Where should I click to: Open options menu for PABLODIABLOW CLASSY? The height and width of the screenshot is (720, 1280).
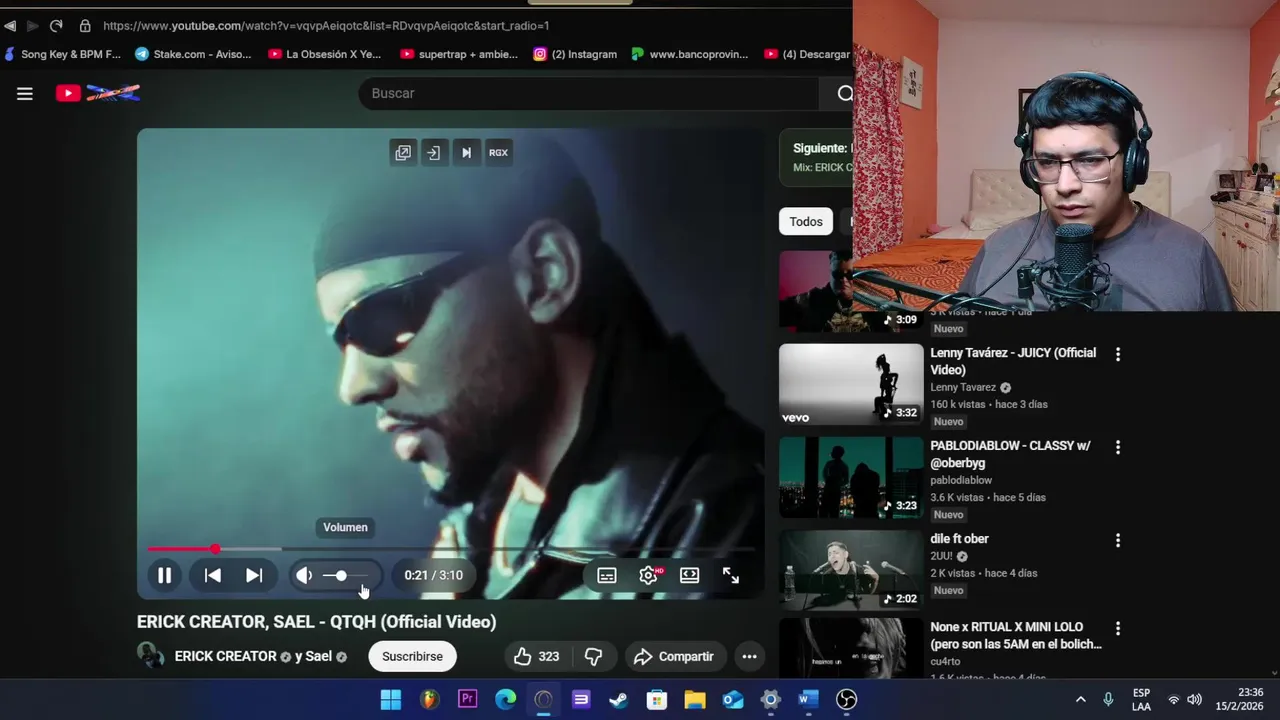point(1118,447)
